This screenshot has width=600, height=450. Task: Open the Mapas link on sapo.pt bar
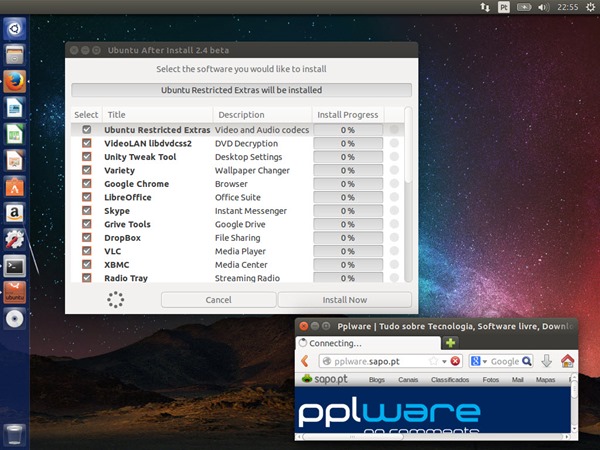coord(545,380)
